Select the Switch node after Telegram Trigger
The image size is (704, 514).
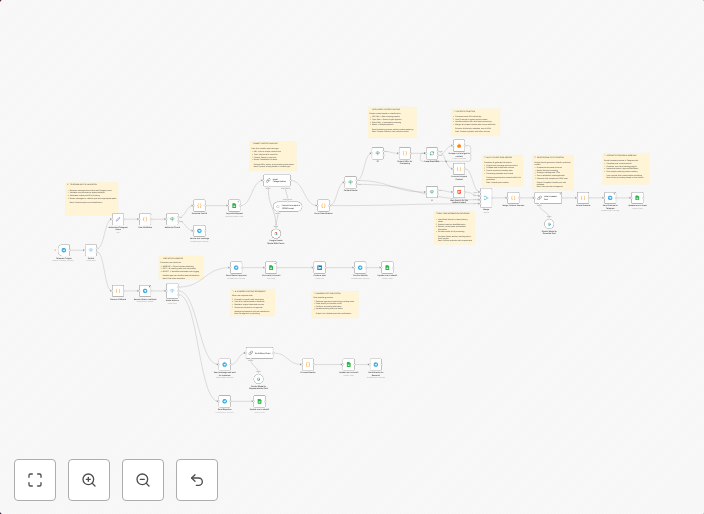(x=90, y=250)
